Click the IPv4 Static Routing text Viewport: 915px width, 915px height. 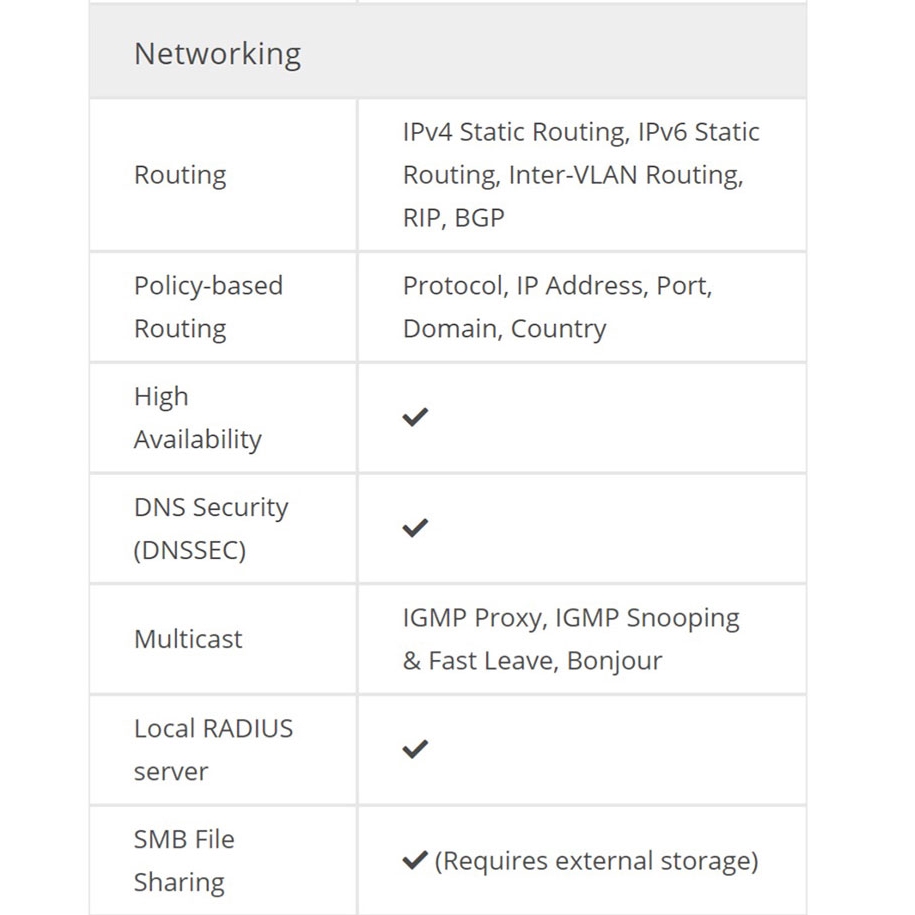point(513,132)
